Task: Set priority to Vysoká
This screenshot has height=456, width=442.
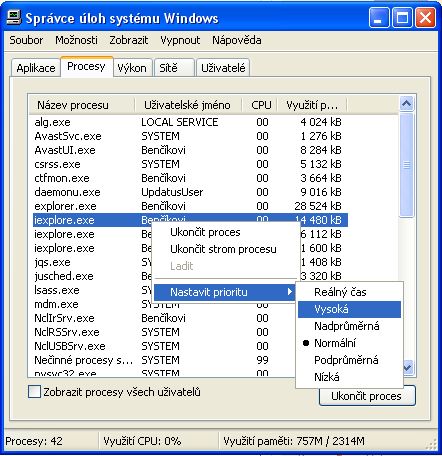Action: pos(349,309)
